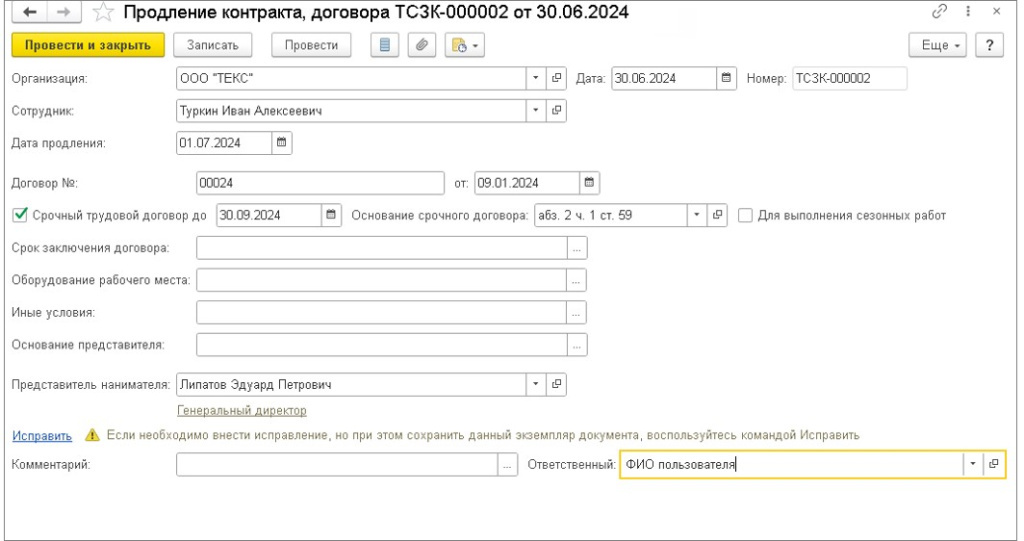1024x541 pixels.
Task: Enable Для выполнения сезонных работ checkbox
Action: tap(745, 214)
